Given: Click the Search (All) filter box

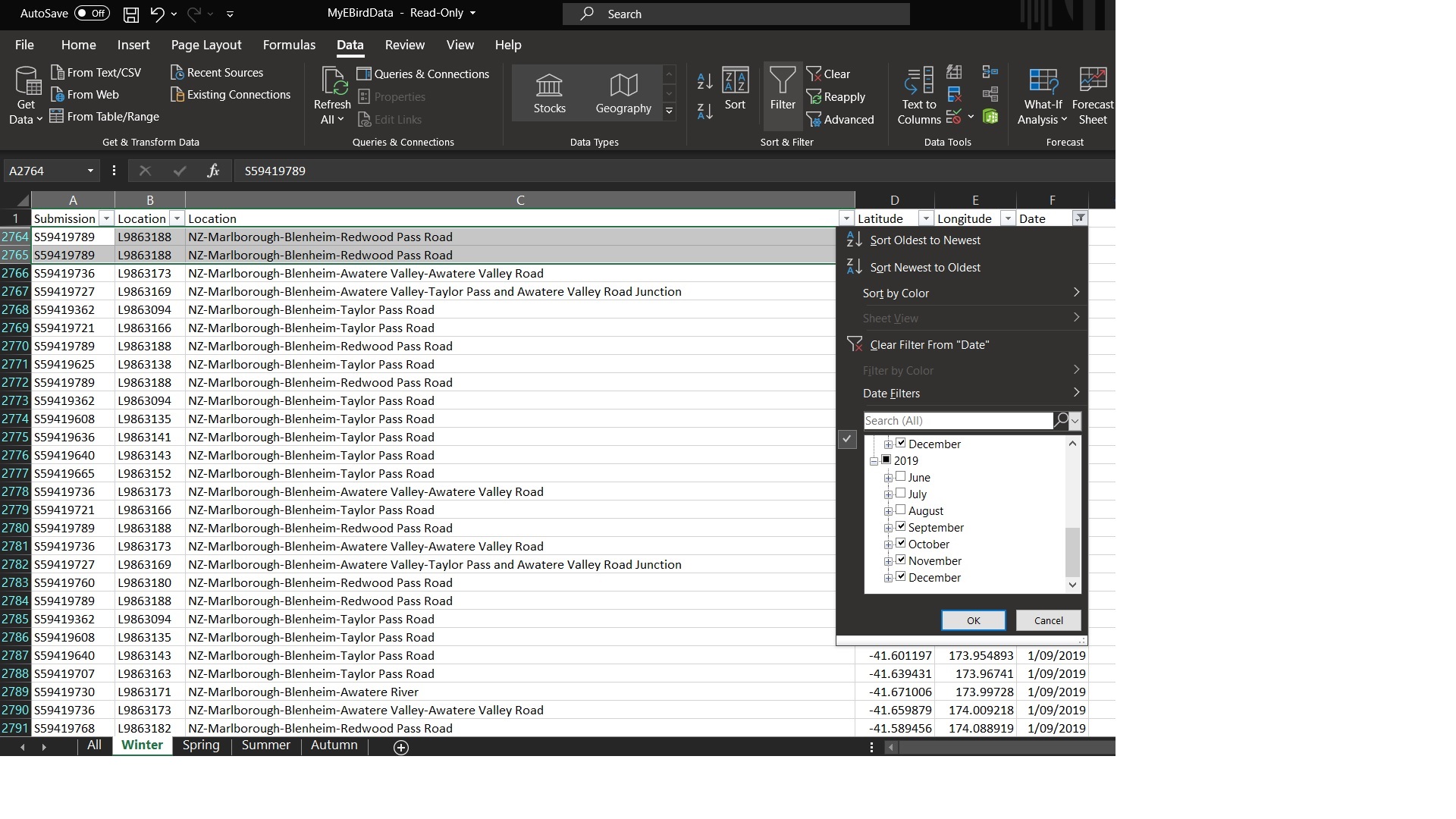Looking at the screenshot, I should tap(958, 421).
